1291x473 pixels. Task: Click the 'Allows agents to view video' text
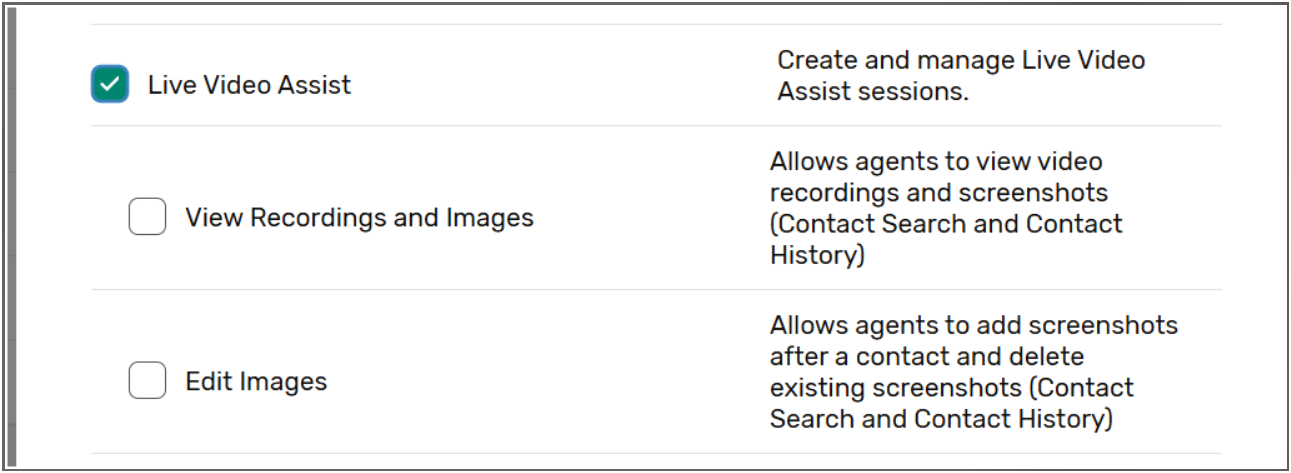[936, 161]
